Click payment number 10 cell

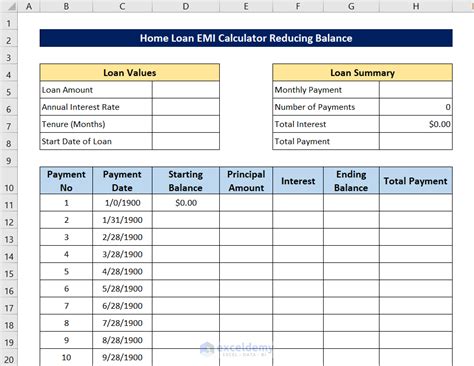tap(66, 357)
